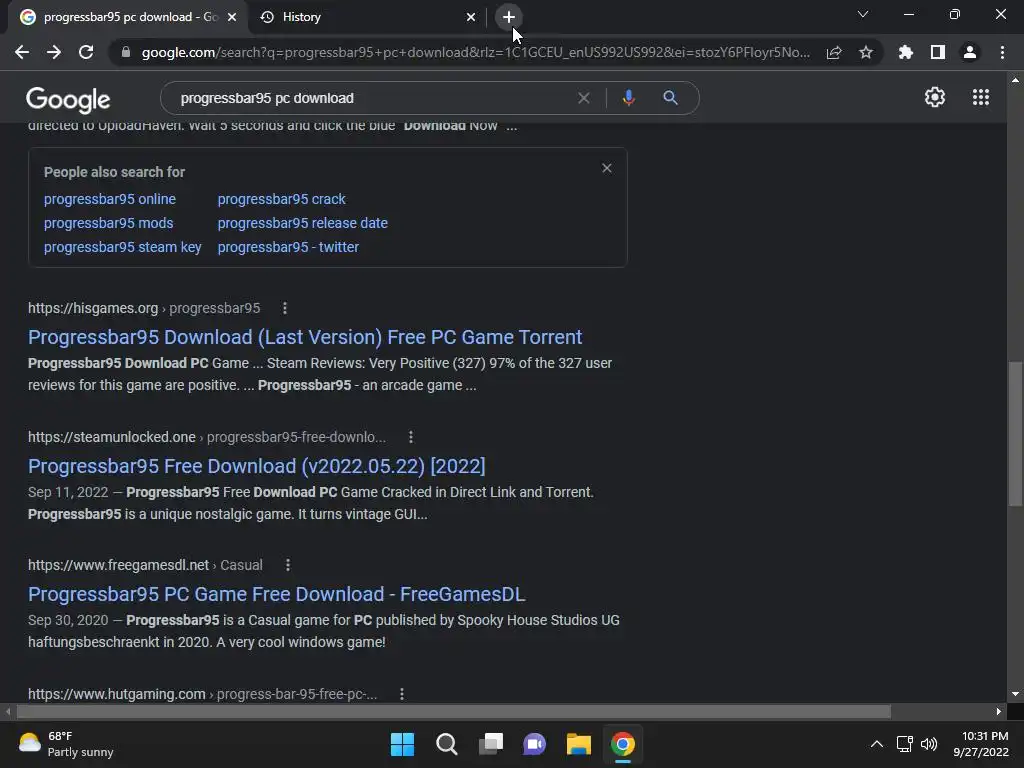This screenshot has width=1024, height=768.
Task: Click Chrome icon in taskbar
Action: [x=623, y=744]
